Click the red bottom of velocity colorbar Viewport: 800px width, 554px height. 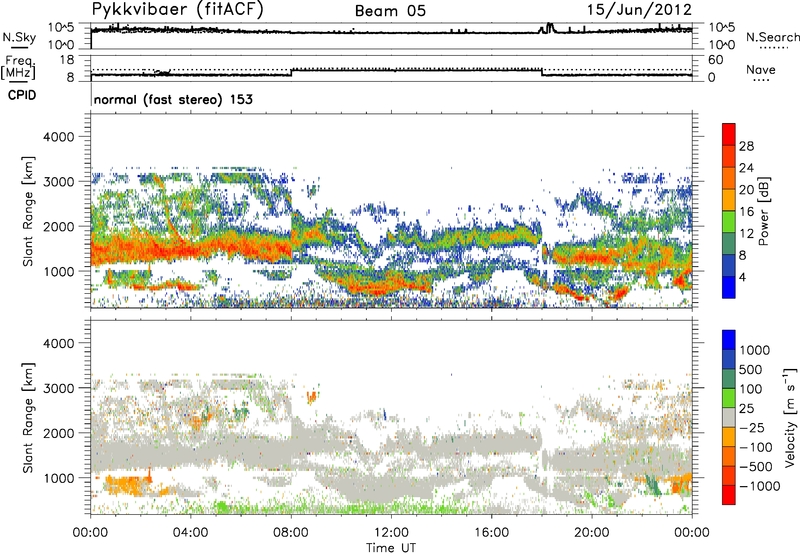pyautogui.click(x=729, y=495)
